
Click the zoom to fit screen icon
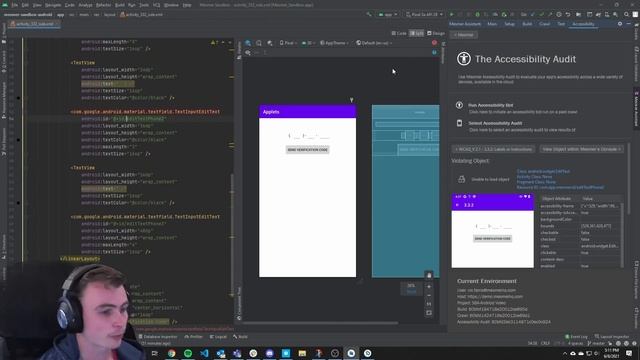429,313
